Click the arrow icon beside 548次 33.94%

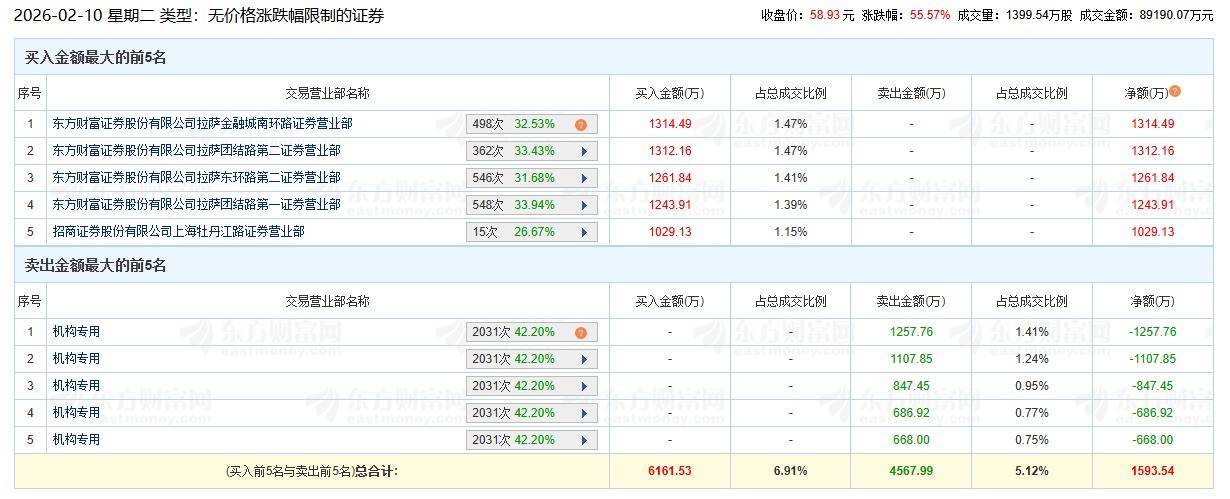click(581, 205)
